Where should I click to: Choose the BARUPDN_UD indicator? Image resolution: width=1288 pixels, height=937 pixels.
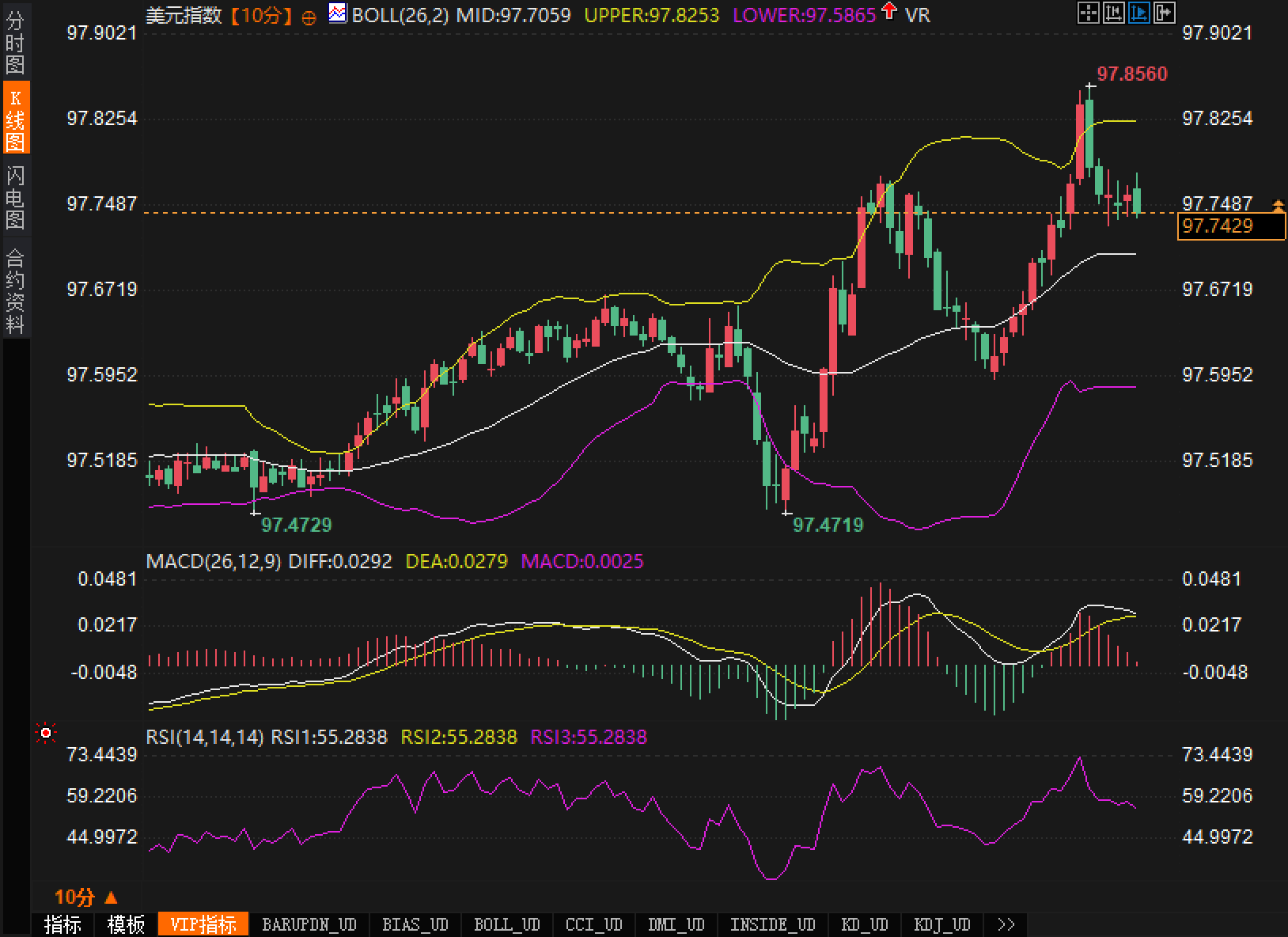pyautogui.click(x=309, y=924)
